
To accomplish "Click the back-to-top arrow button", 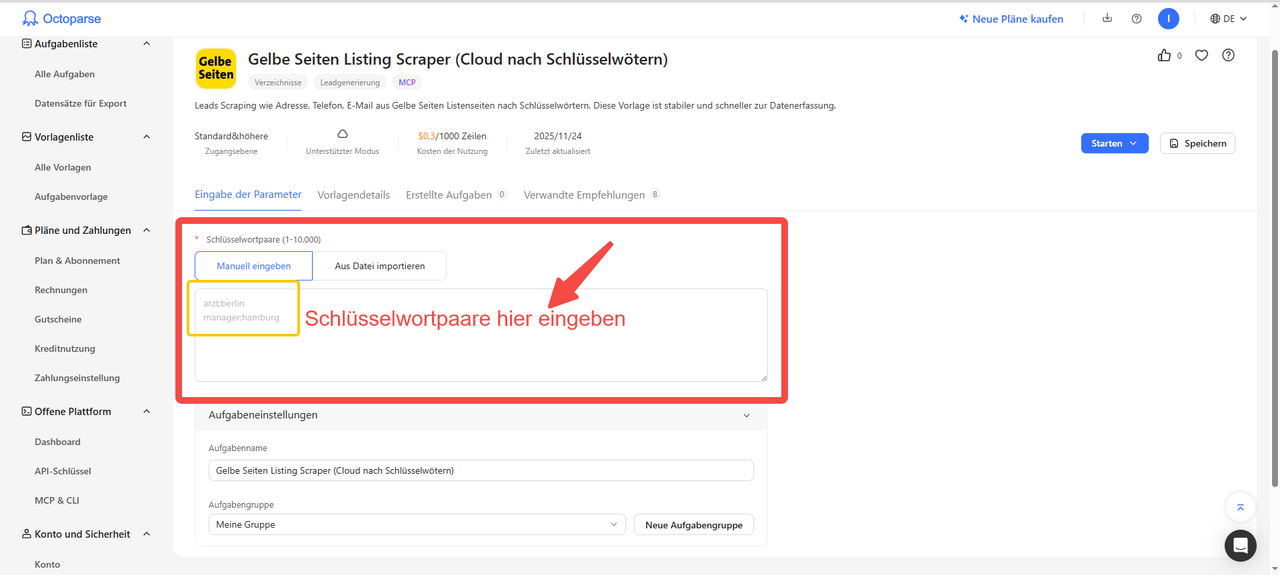I will coord(1240,507).
